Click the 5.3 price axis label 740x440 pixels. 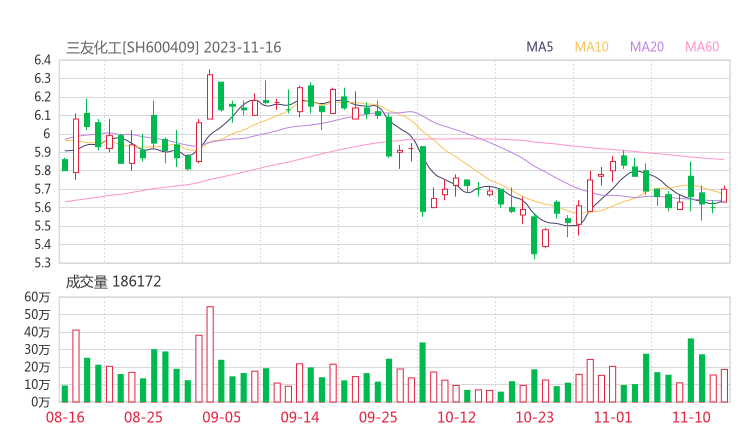(x=42, y=262)
